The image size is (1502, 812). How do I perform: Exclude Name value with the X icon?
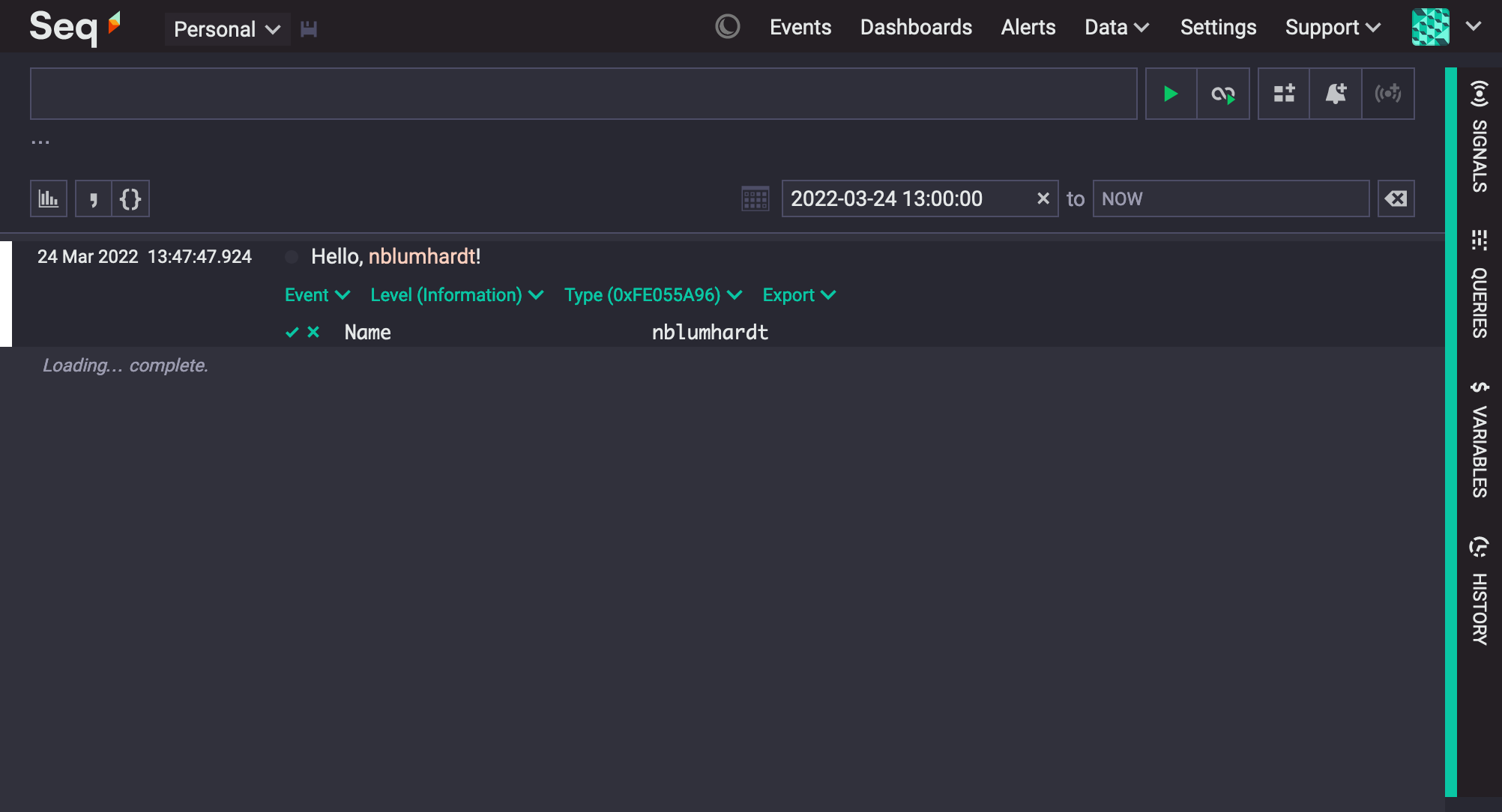313,332
